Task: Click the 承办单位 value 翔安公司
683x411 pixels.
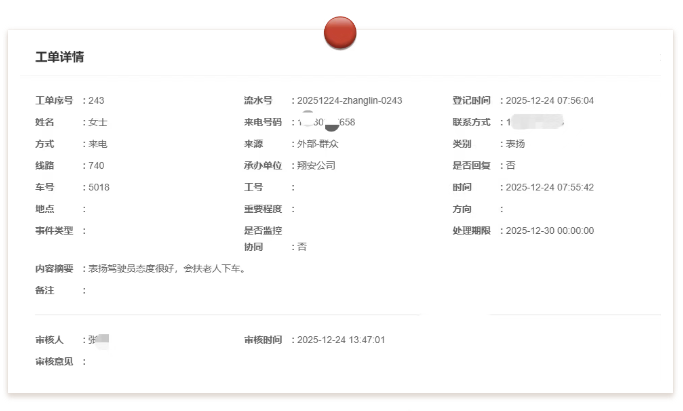Action: [x=316, y=166]
